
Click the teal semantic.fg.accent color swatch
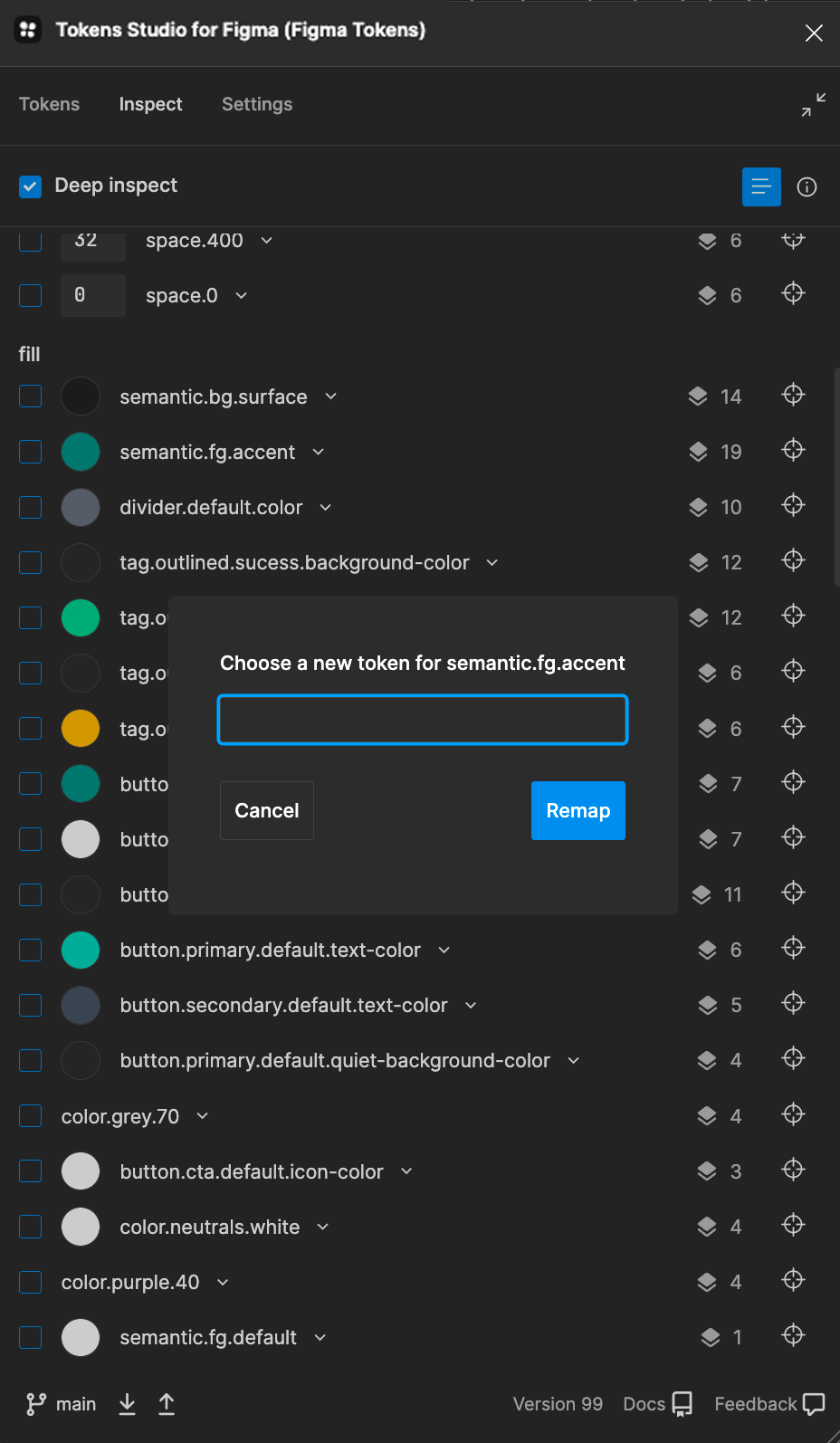(x=81, y=452)
